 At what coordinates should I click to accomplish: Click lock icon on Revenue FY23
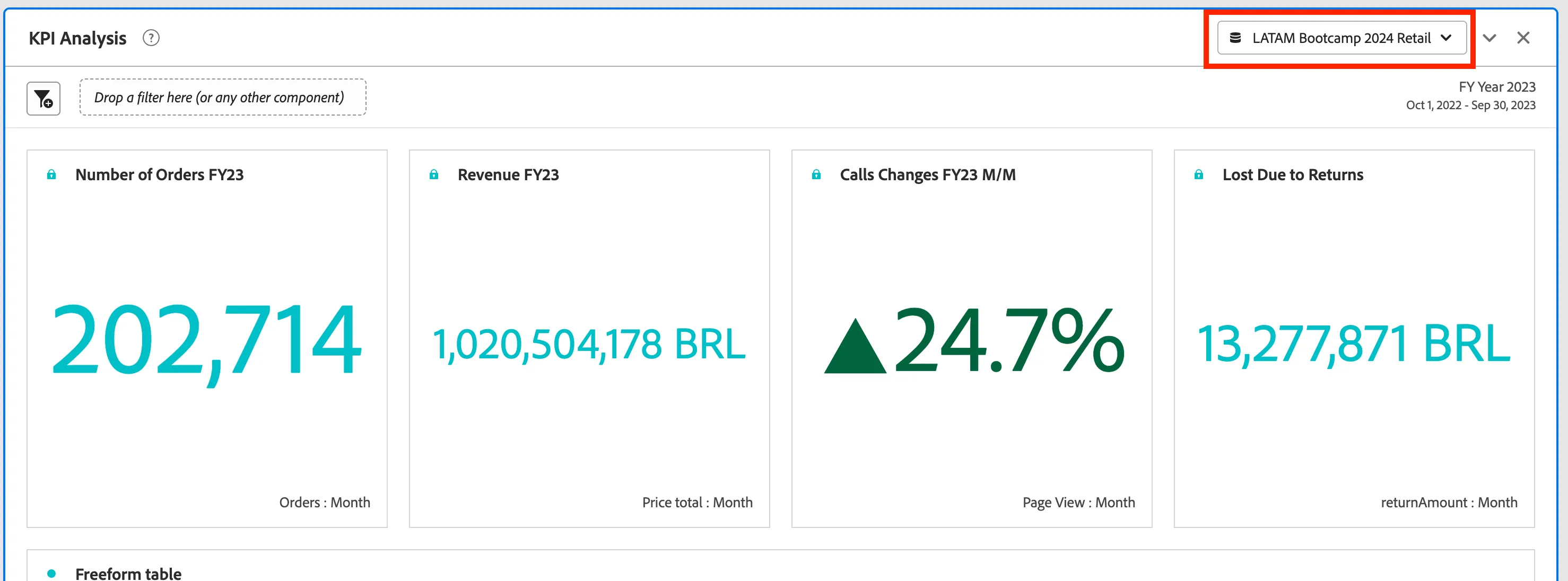coord(434,175)
